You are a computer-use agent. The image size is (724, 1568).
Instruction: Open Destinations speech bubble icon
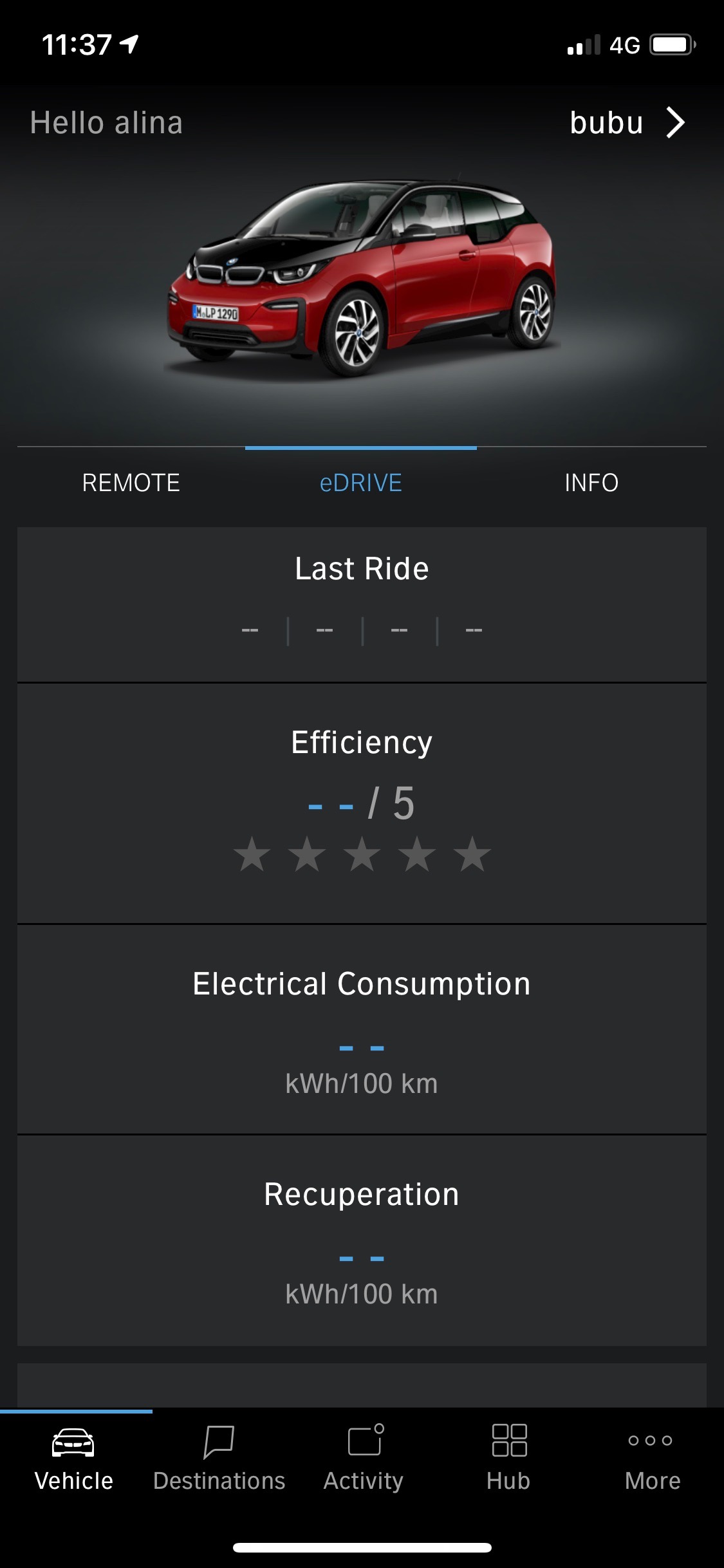(x=219, y=1442)
